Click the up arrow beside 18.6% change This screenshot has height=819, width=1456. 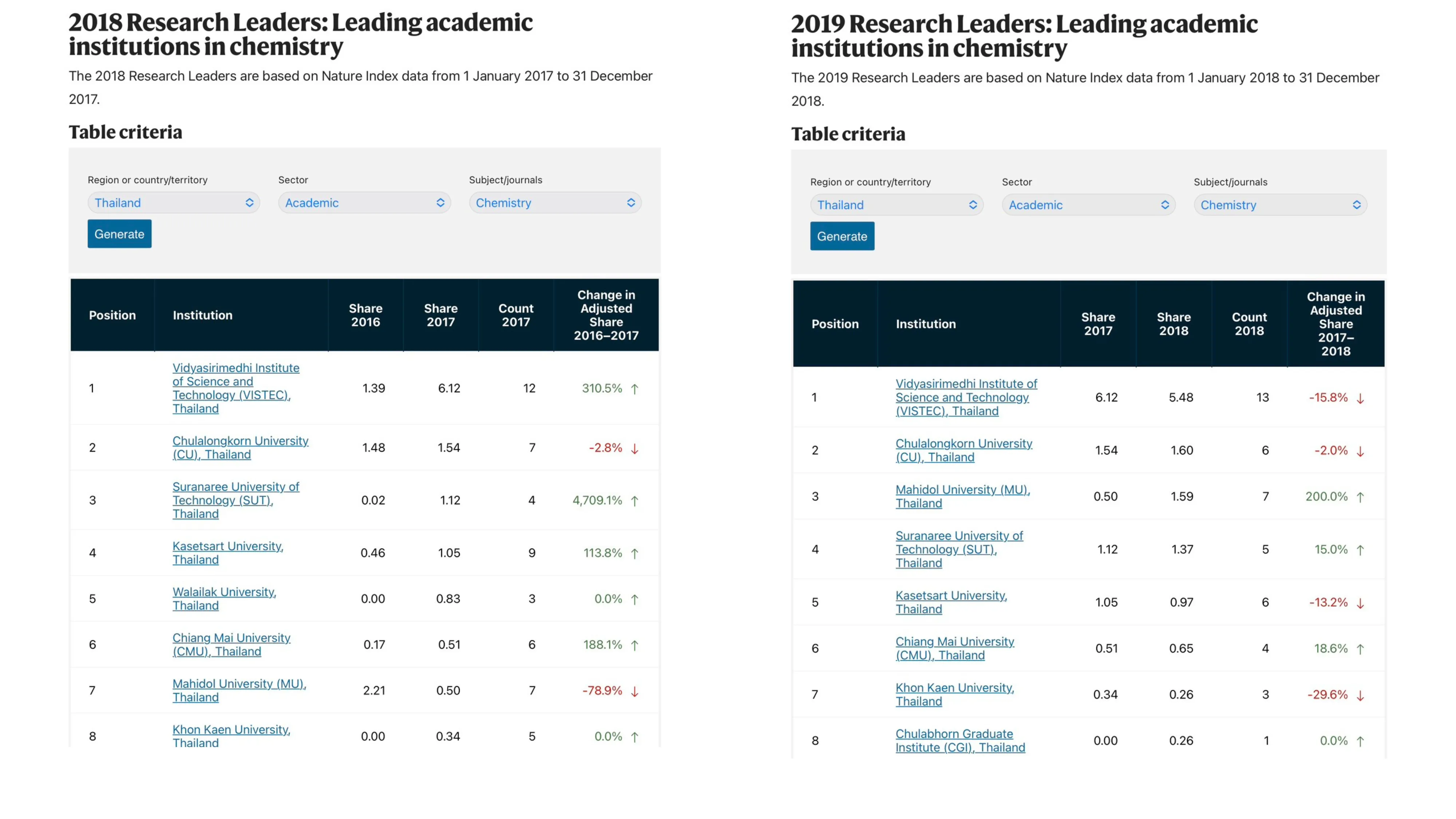(x=1360, y=649)
